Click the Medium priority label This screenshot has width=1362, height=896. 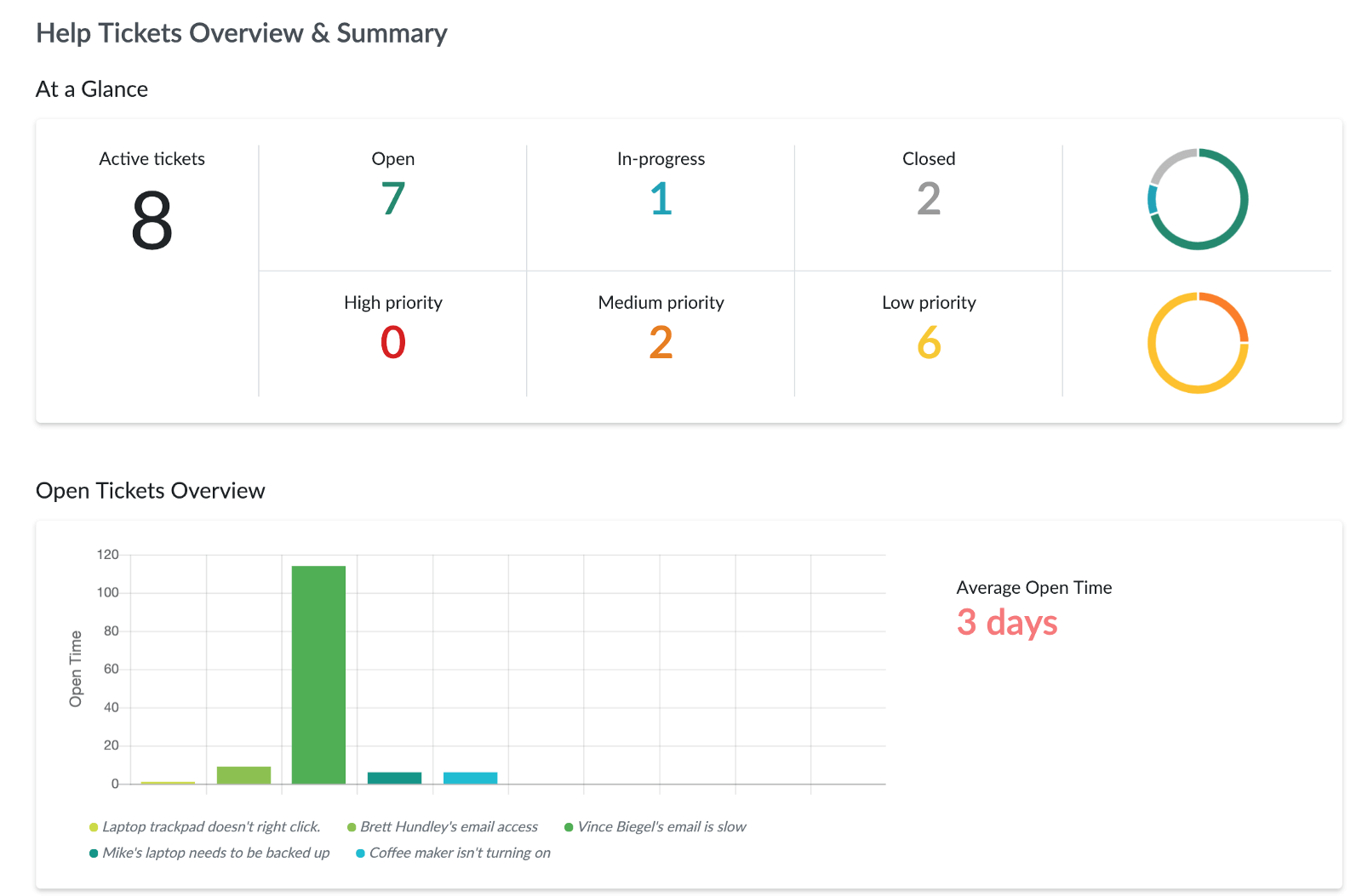pos(661,303)
